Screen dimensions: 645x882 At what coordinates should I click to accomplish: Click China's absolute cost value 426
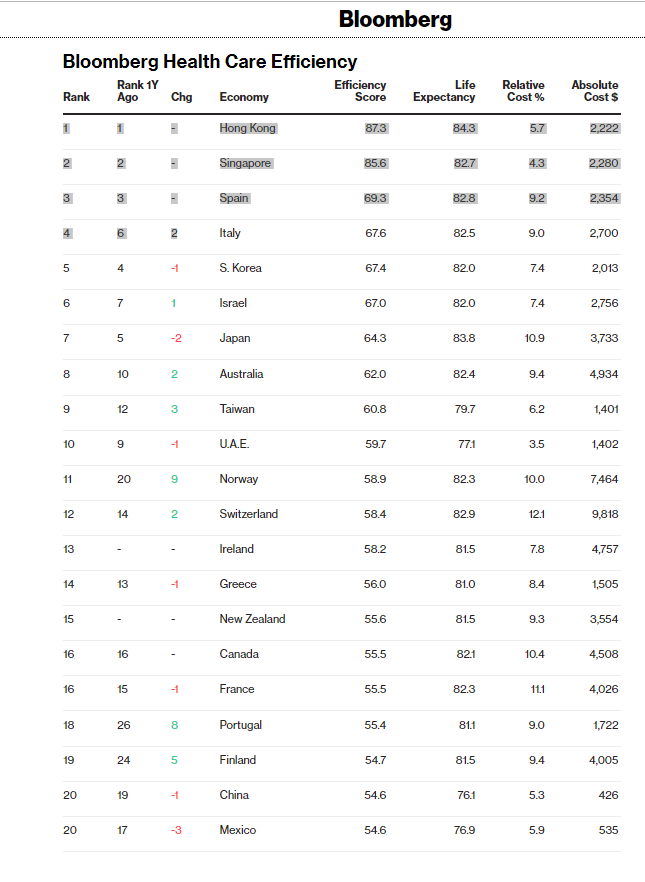608,795
